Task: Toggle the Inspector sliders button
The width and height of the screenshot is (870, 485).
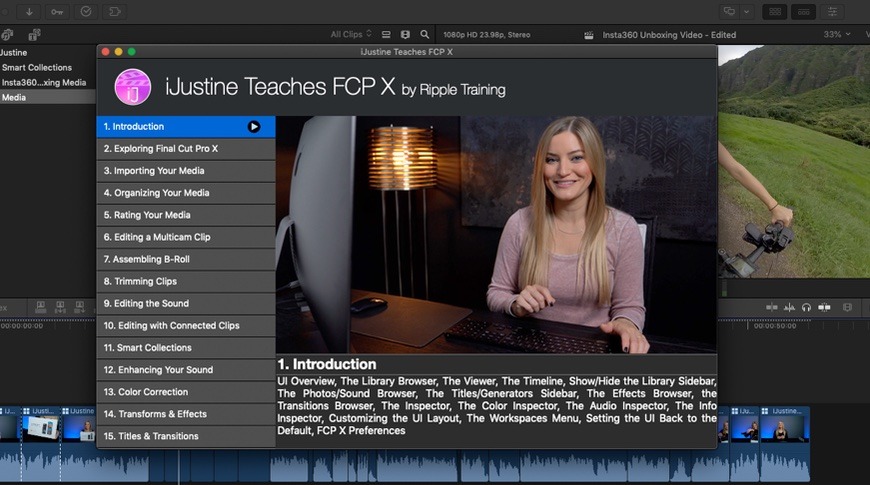Action: (832, 12)
